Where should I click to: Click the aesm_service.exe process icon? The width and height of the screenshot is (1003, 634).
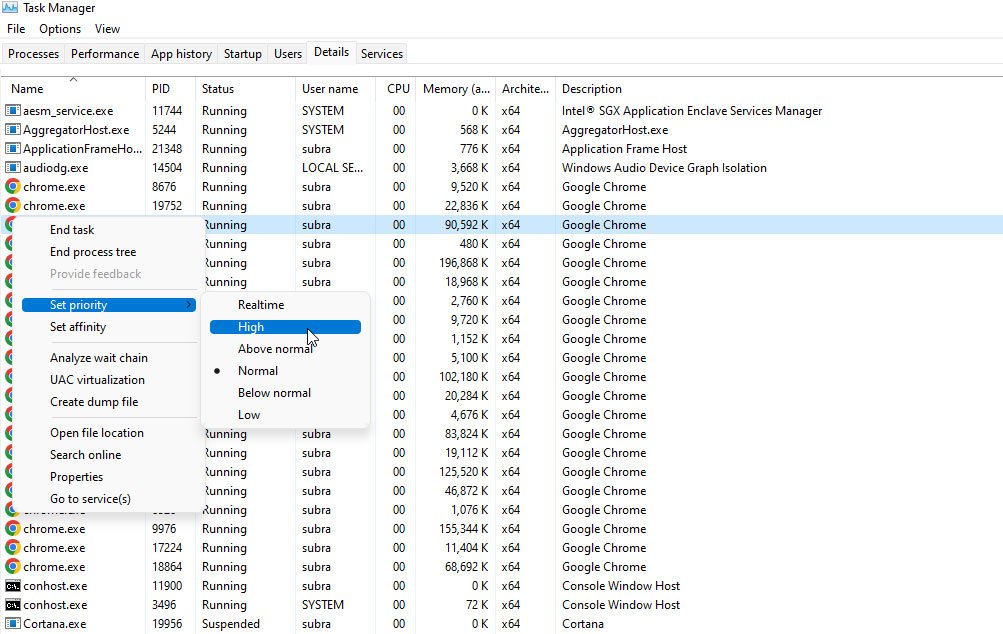[x=13, y=111]
